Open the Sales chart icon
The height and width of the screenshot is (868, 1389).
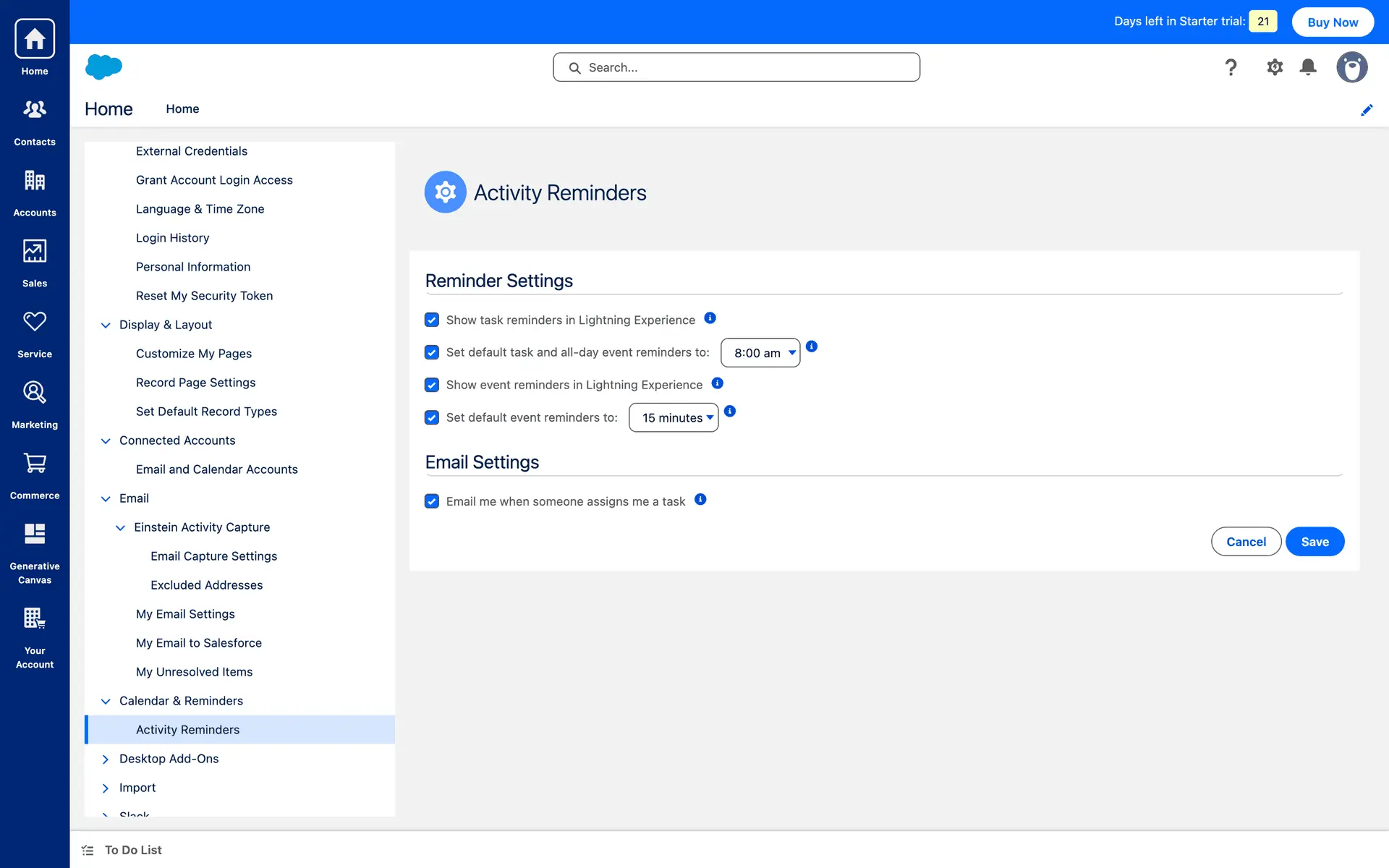[x=35, y=252]
